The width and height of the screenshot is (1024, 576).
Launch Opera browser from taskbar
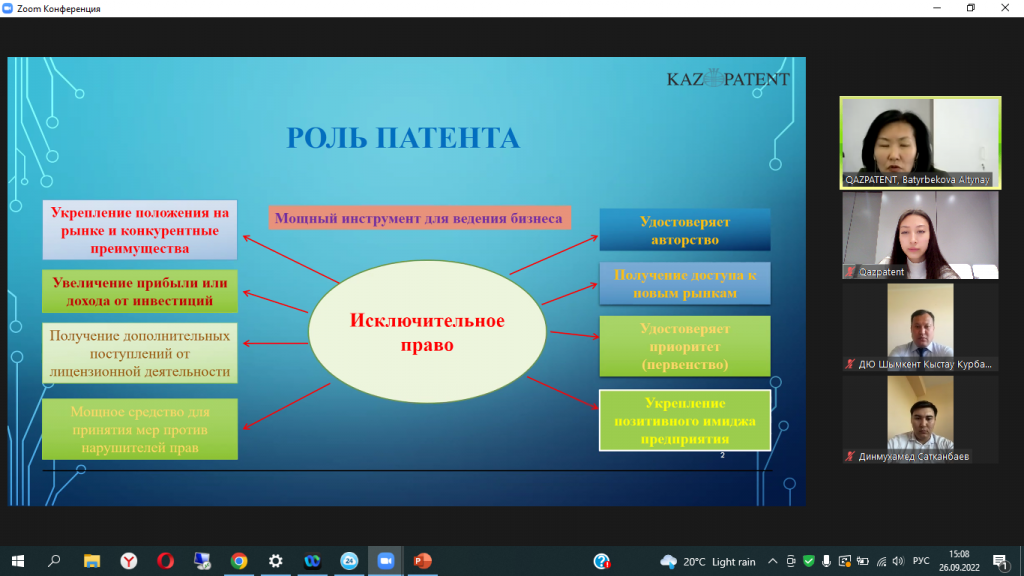click(x=165, y=561)
